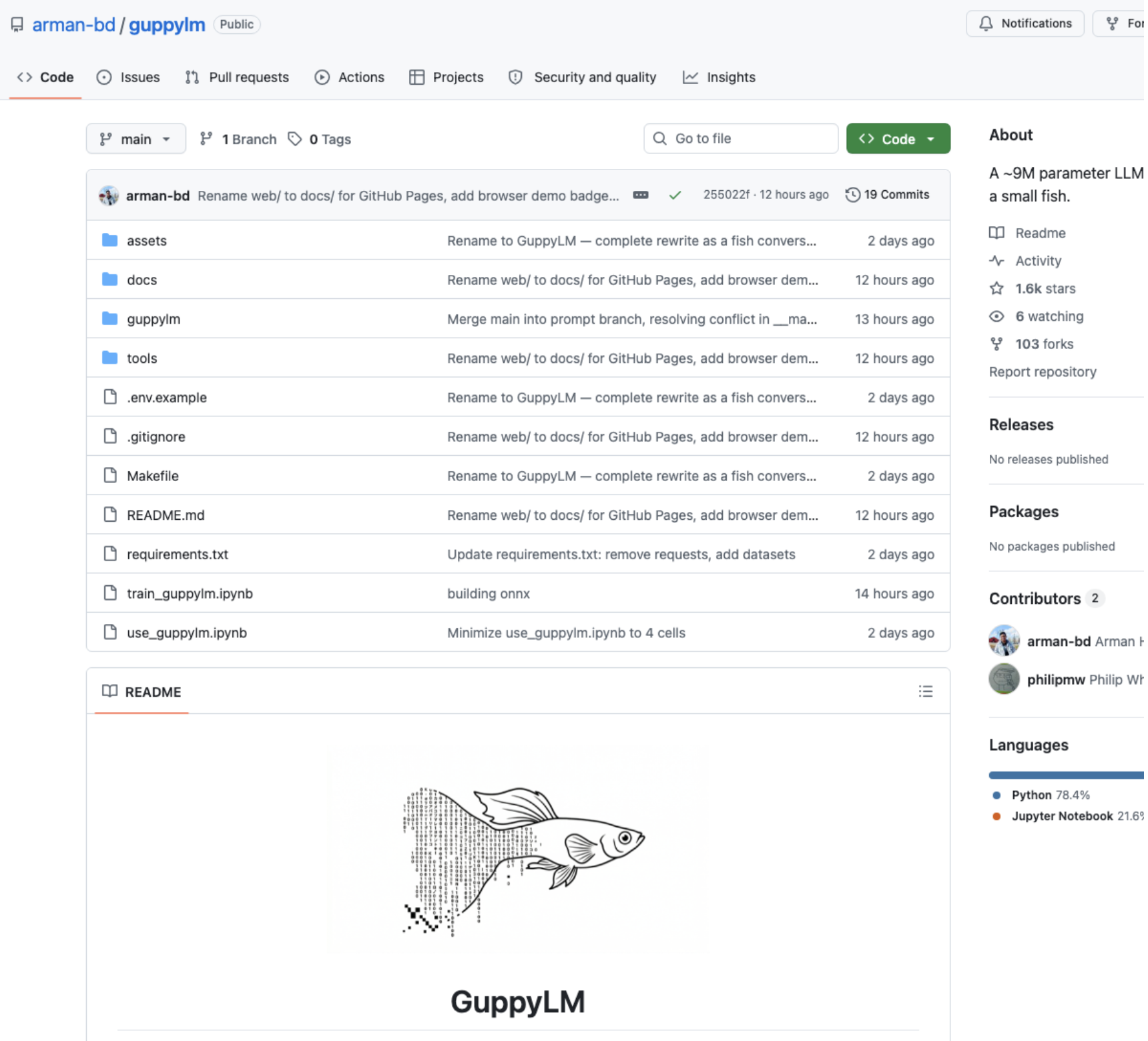The width and height of the screenshot is (1148, 1041).
Task: Click the Insights graph icon
Action: click(x=691, y=77)
